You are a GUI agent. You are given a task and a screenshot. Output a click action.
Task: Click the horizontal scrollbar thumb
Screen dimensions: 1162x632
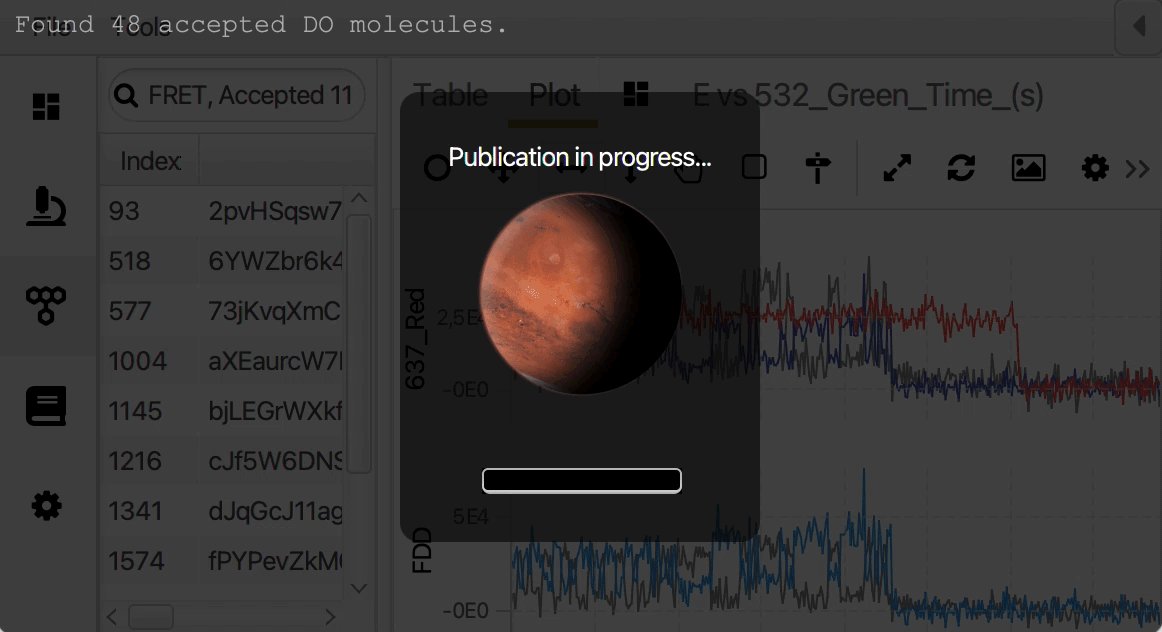(151, 616)
